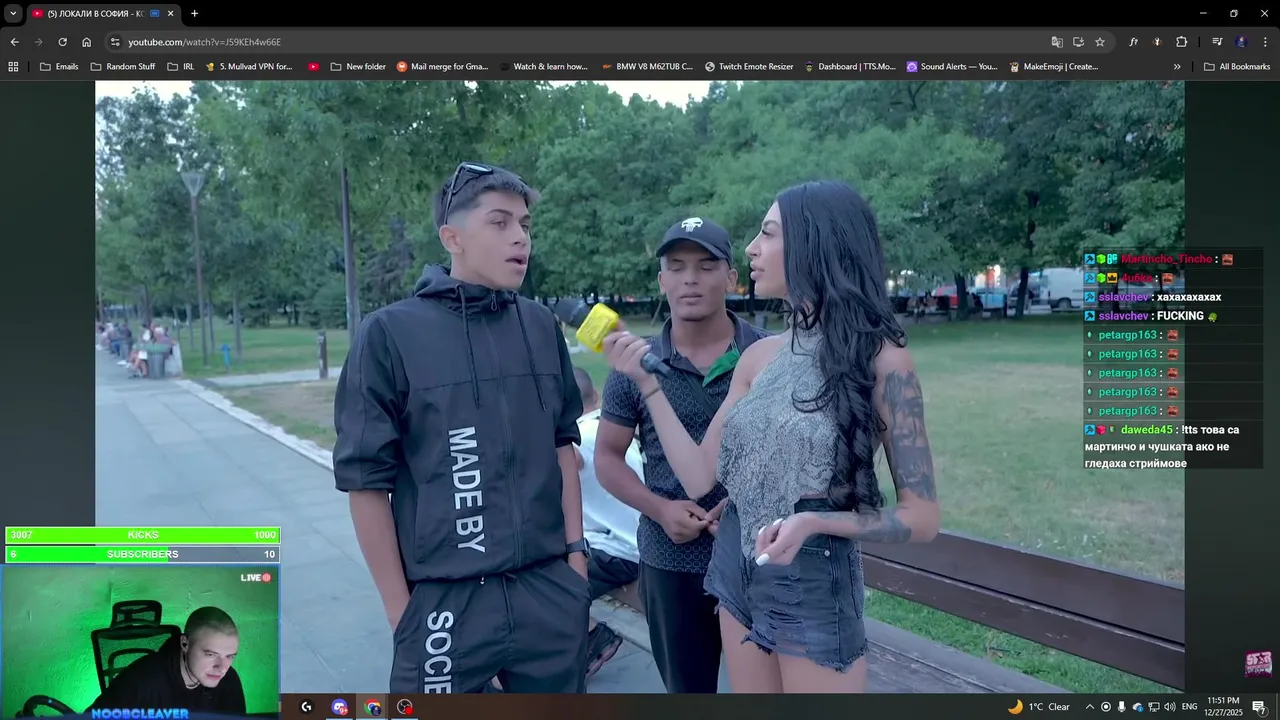The image size is (1280, 720).
Task: Open the 11:51 PM clock calendar
Action: 1224,707
